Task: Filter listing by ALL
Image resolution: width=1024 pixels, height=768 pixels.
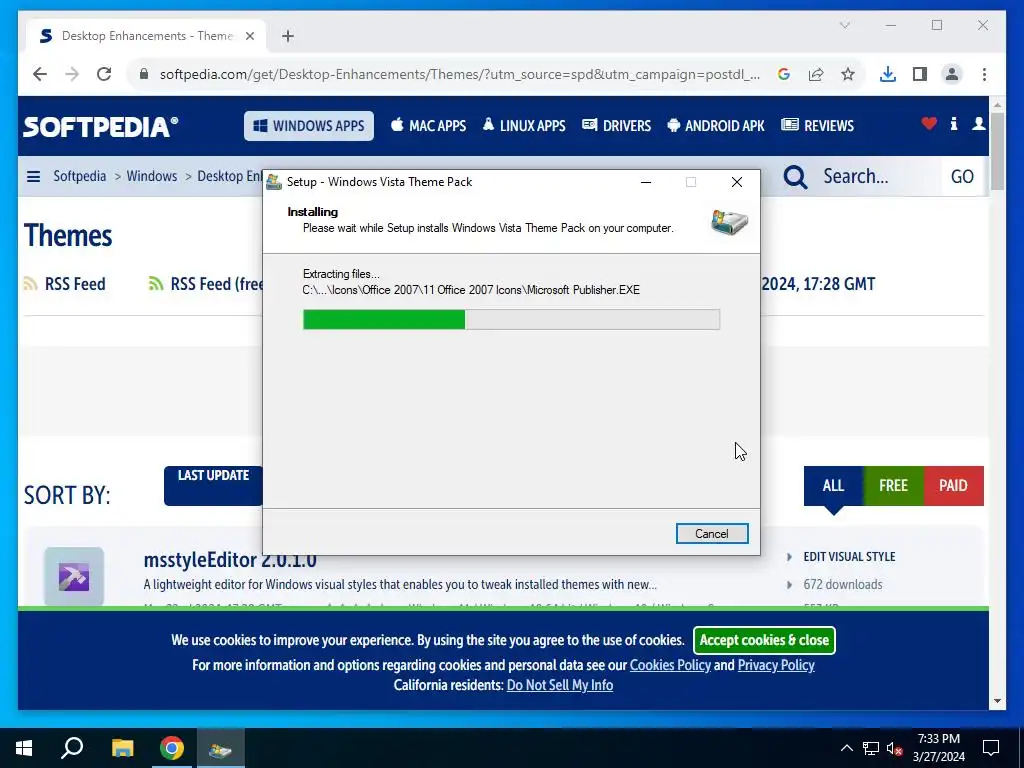Action: tap(833, 485)
